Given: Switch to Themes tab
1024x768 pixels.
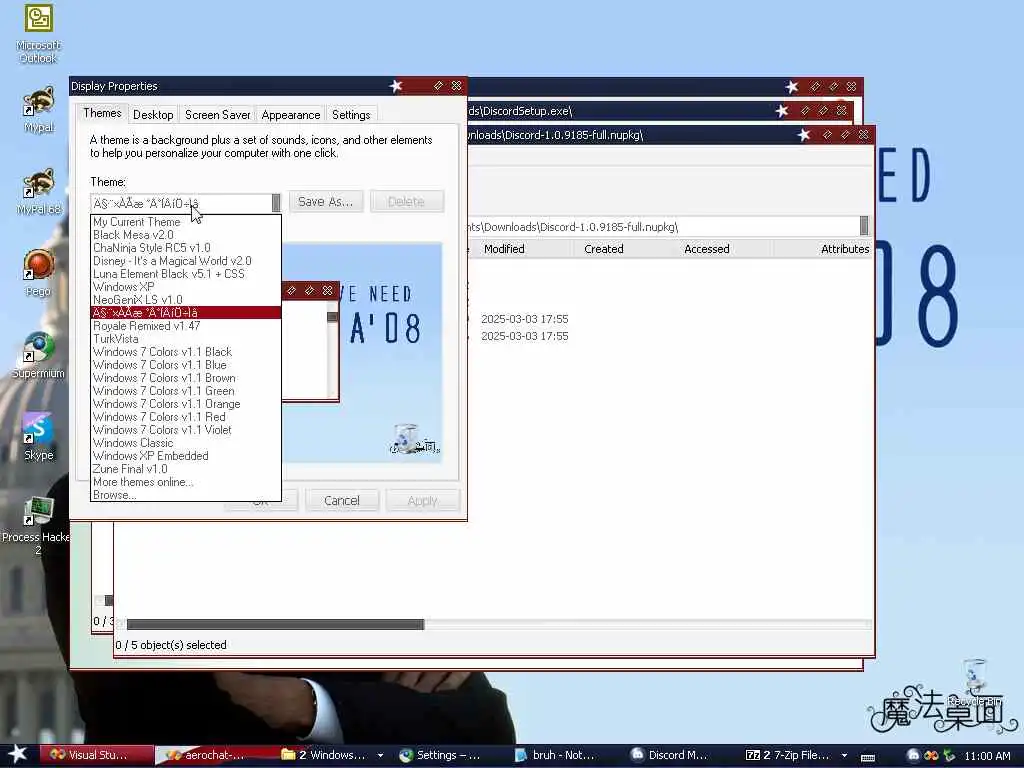Looking at the screenshot, I should pos(102,114).
